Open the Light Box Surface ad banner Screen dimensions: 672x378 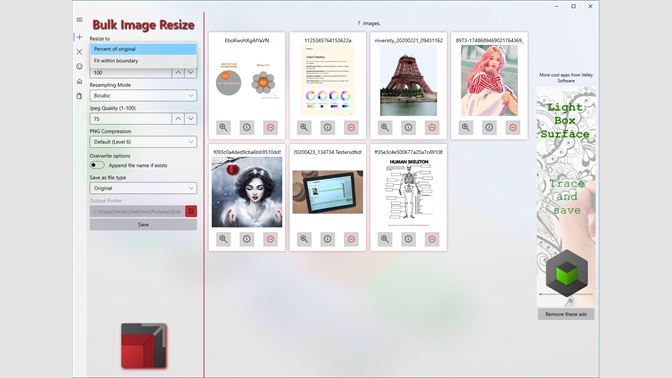pyautogui.click(x=566, y=197)
